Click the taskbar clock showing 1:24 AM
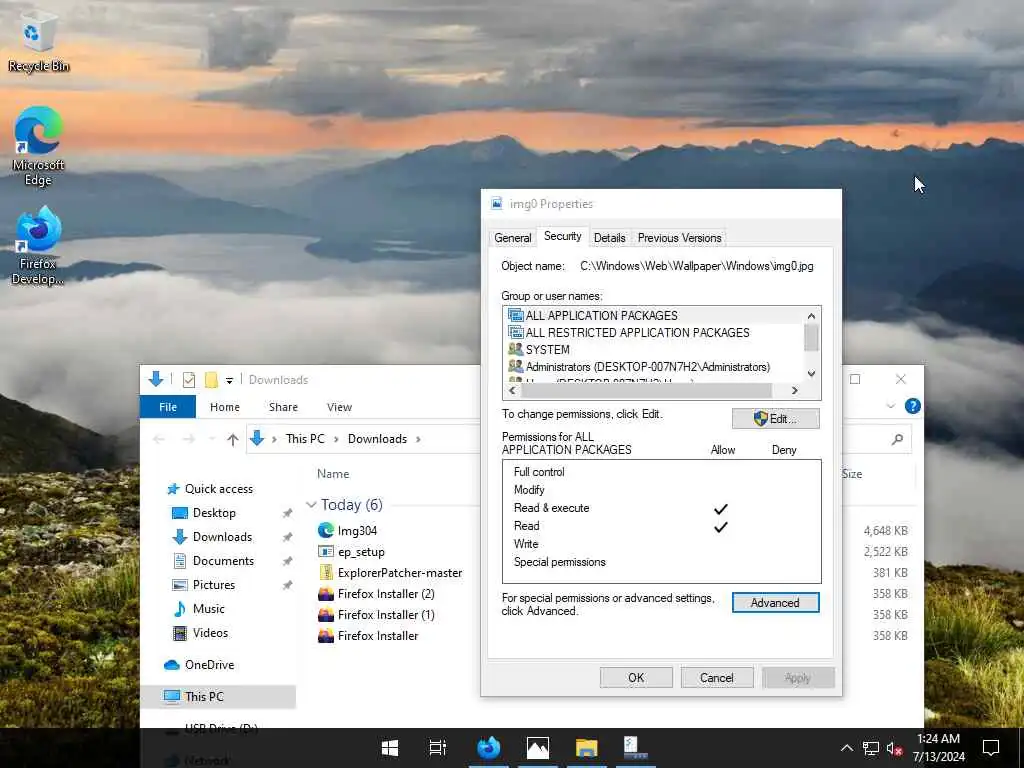This screenshot has width=1024, height=768. click(938, 748)
